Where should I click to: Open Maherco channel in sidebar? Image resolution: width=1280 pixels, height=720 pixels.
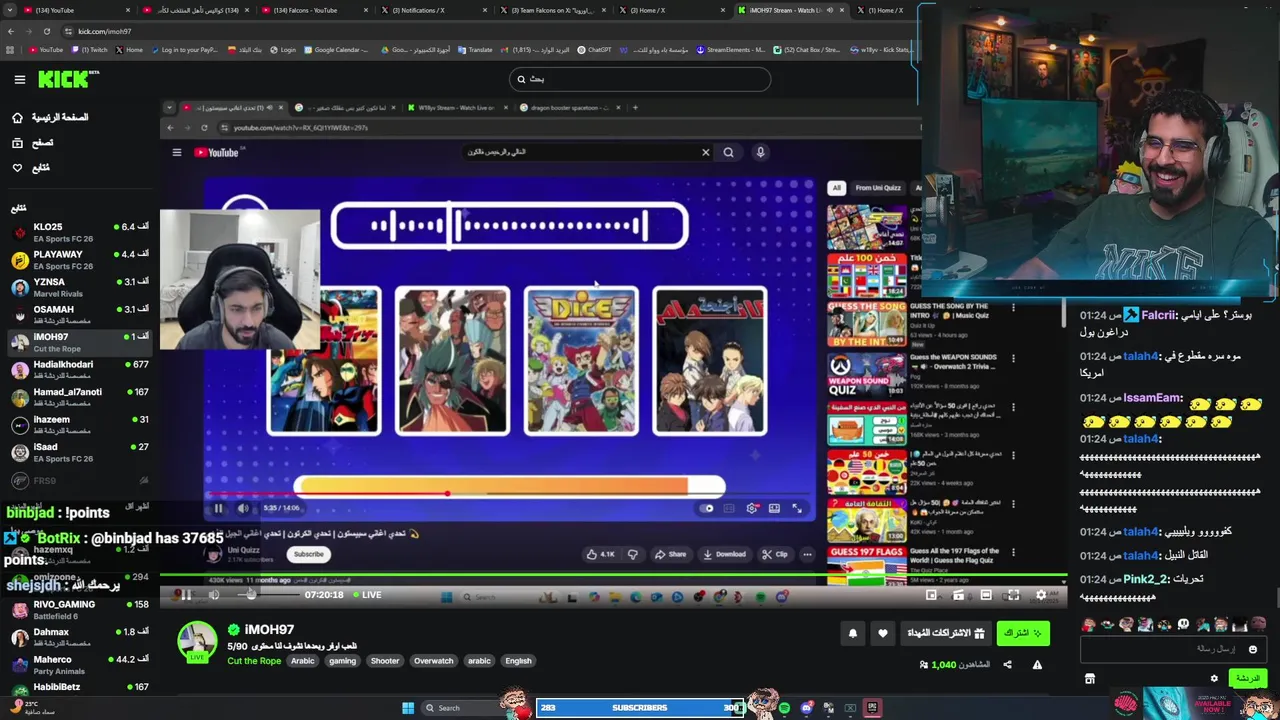coord(79,665)
